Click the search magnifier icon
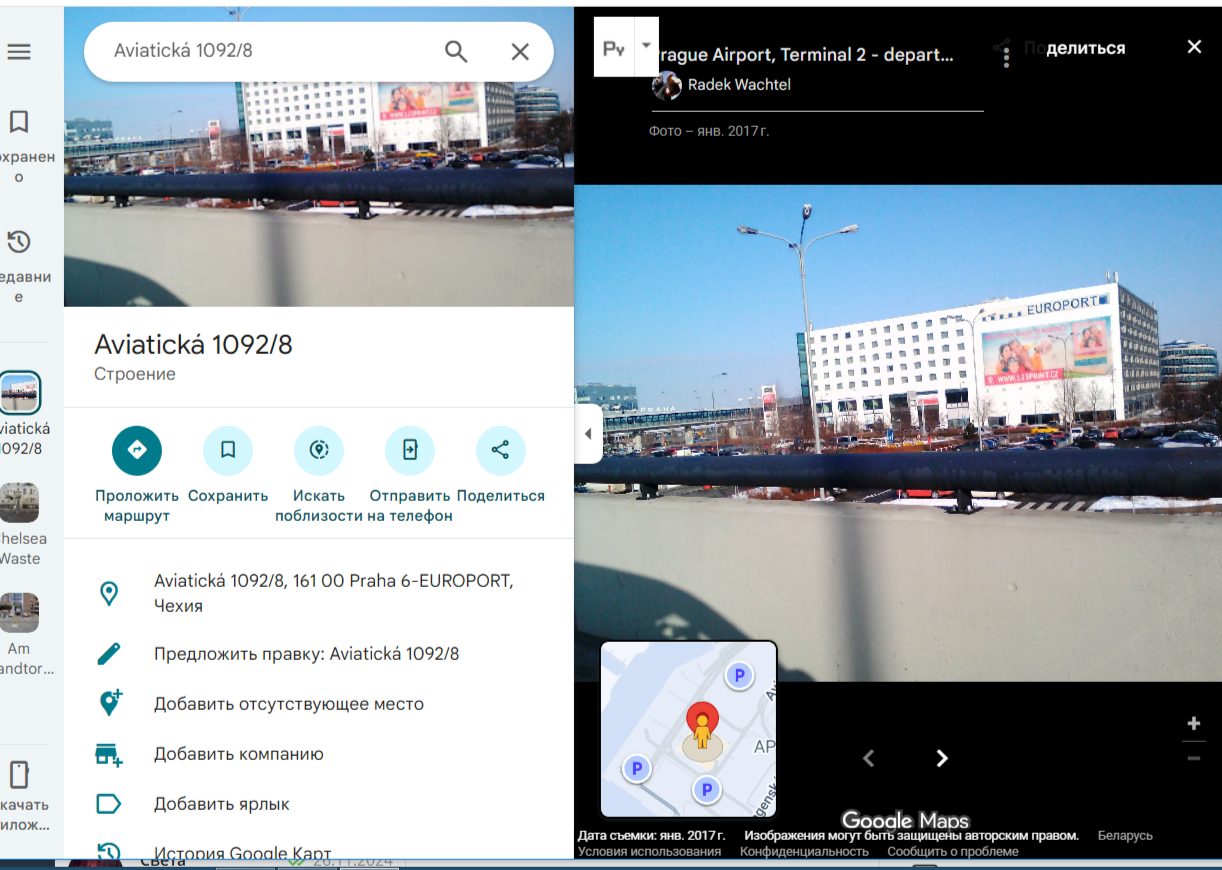This screenshot has height=870, width=1222. pos(456,52)
